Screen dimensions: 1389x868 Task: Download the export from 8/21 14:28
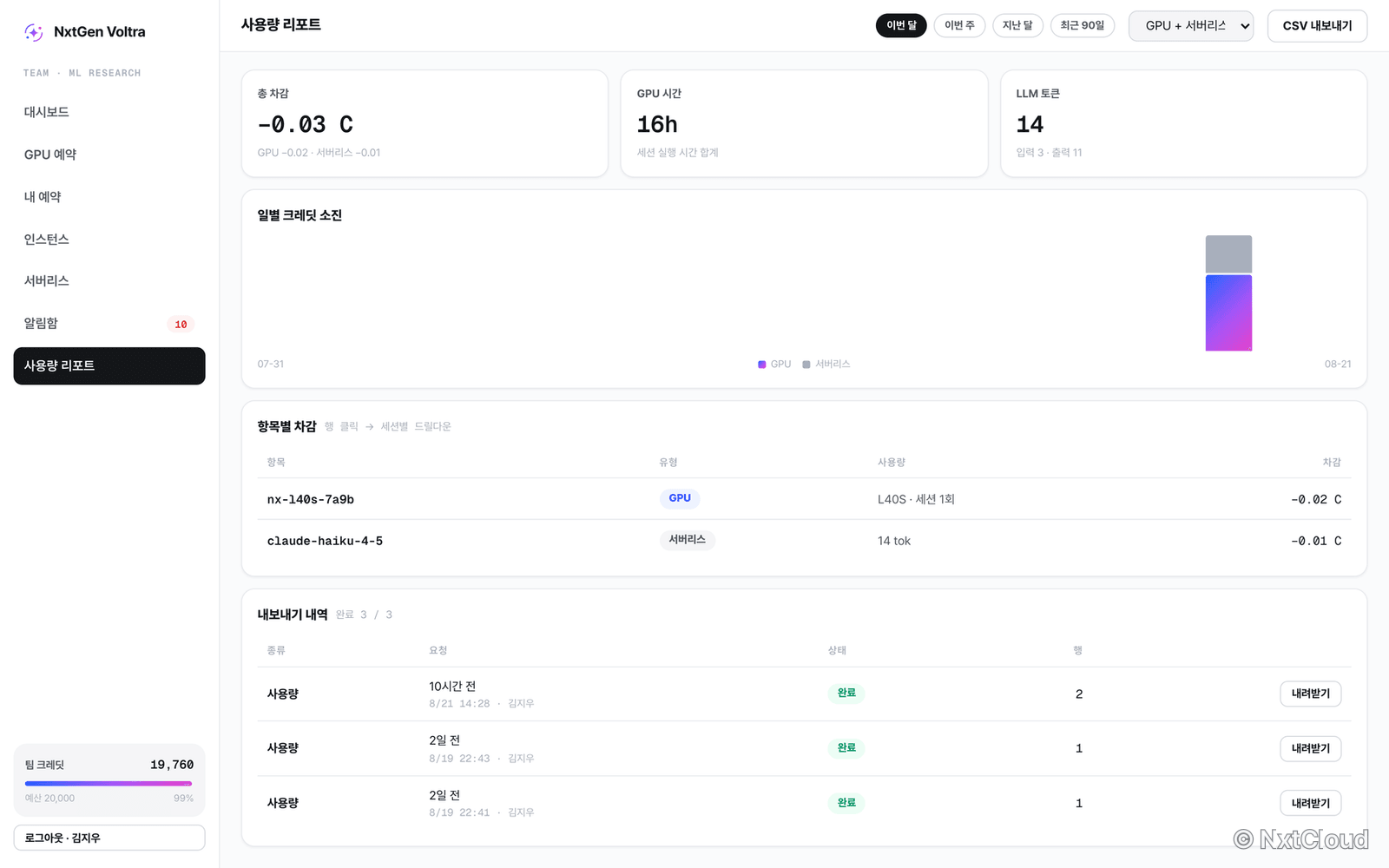(x=1310, y=694)
